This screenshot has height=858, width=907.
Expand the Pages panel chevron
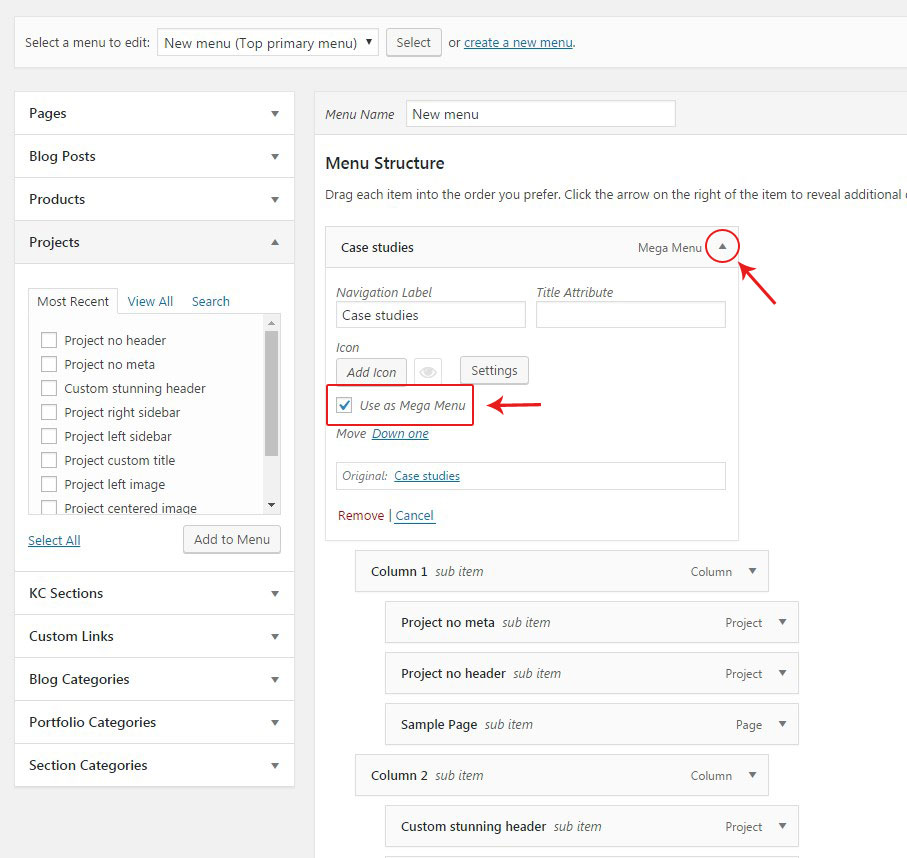(276, 113)
